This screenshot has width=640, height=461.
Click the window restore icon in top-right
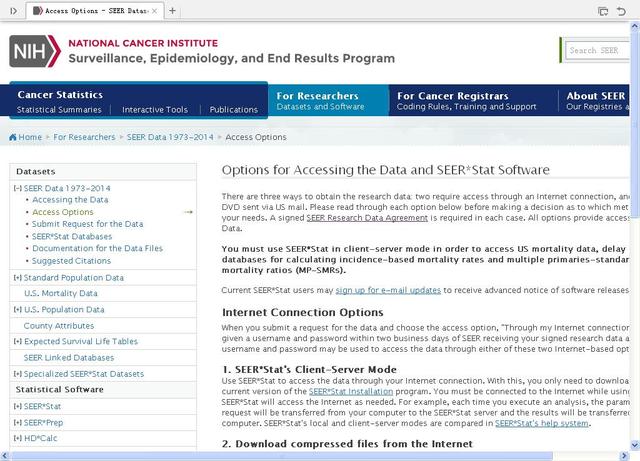[x=603, y=11]
